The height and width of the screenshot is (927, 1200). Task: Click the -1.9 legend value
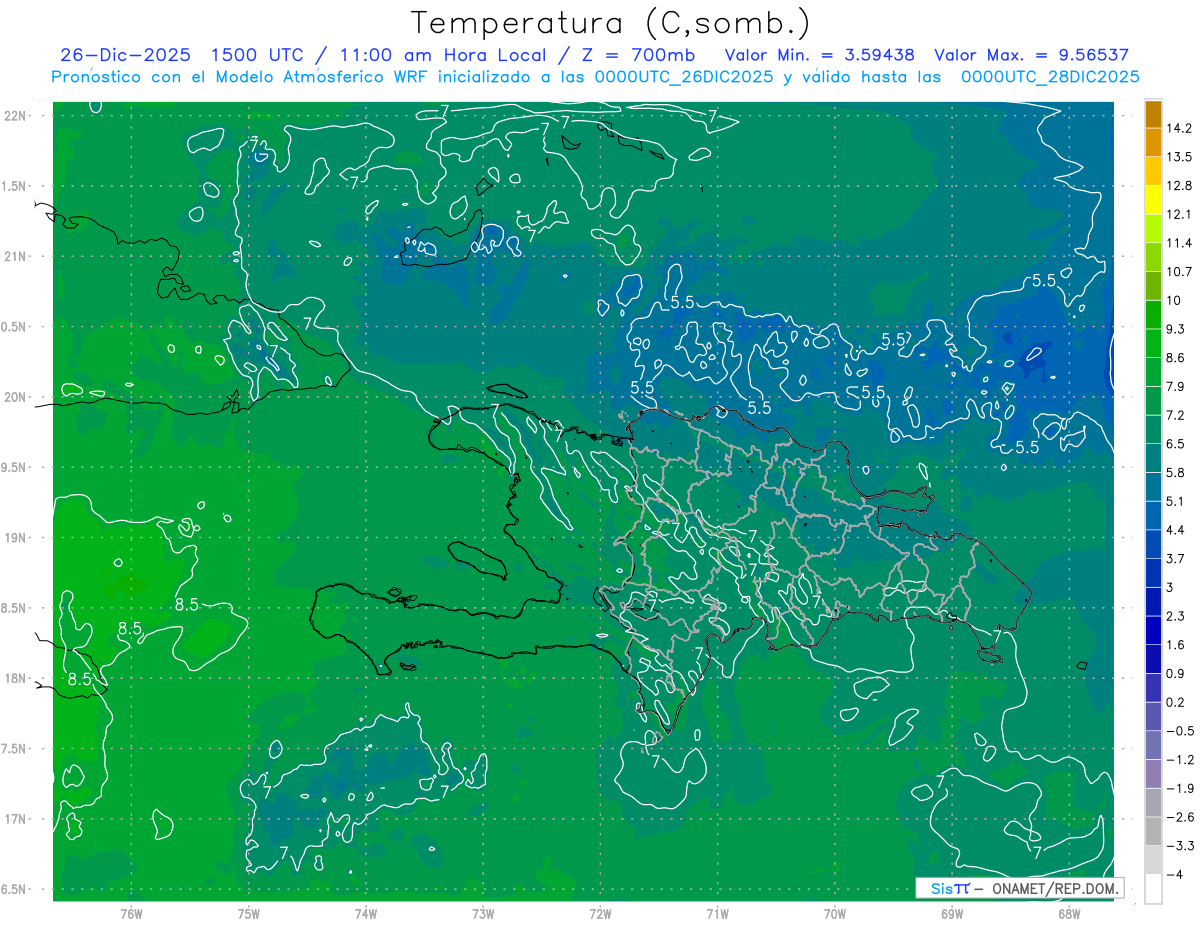(1179, 789)
